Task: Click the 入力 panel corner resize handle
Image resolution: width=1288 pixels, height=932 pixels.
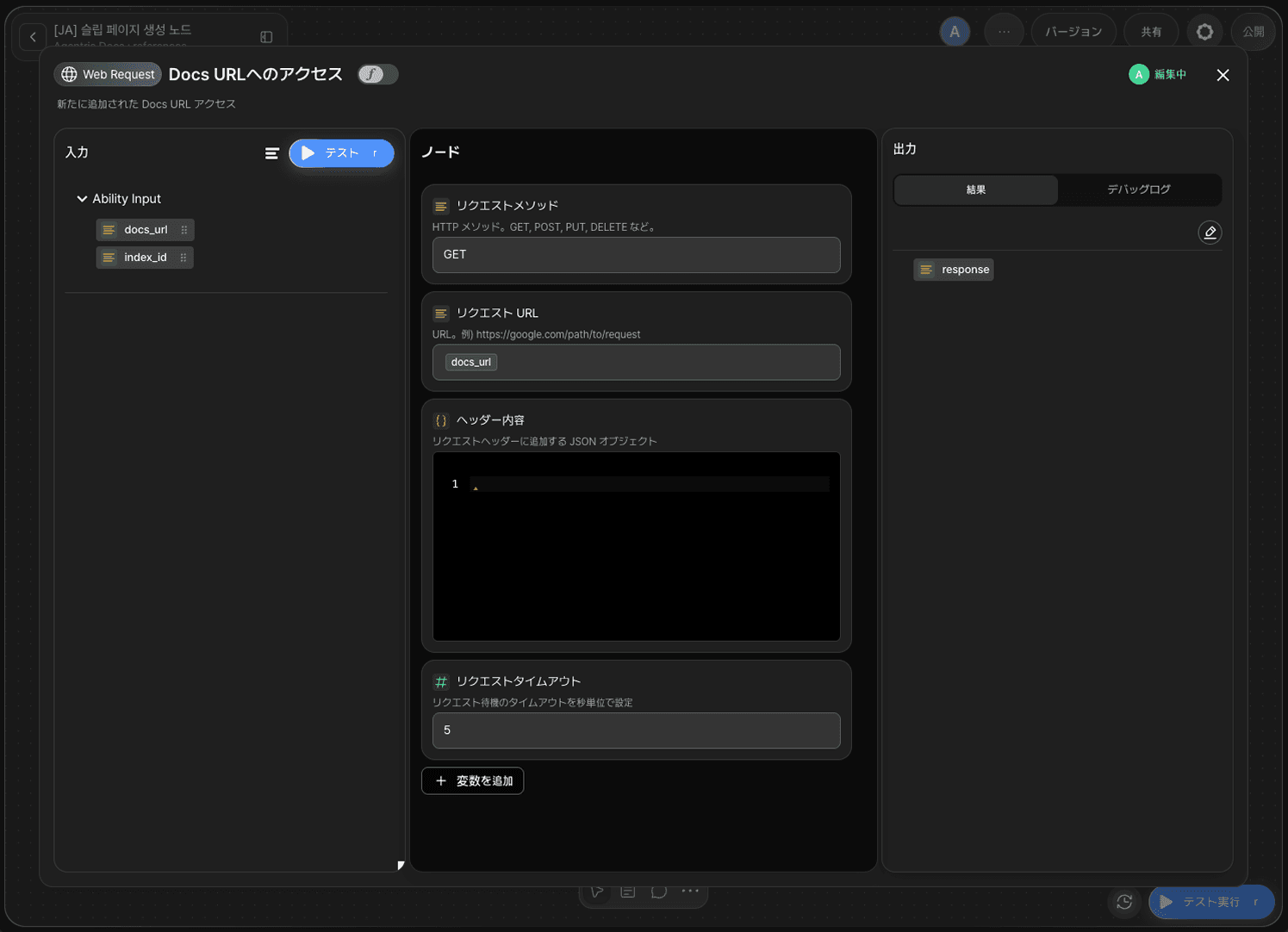Action: tap(401, 866)
